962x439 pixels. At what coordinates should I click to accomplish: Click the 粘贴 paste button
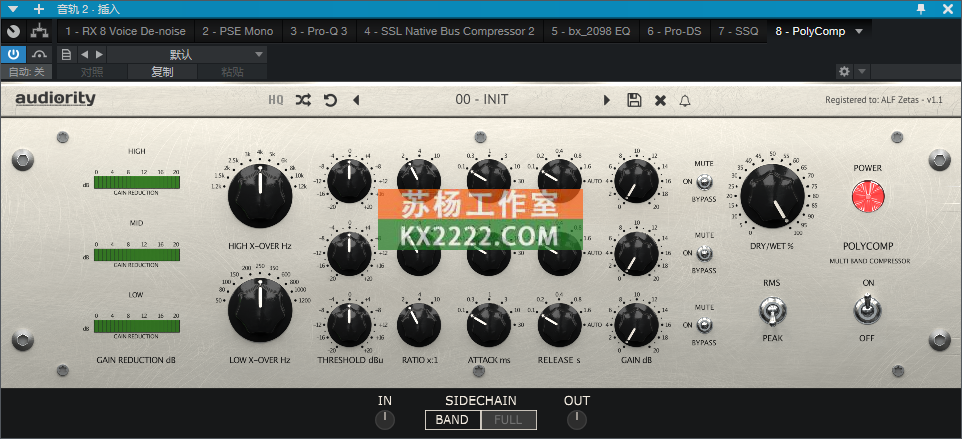233,72
